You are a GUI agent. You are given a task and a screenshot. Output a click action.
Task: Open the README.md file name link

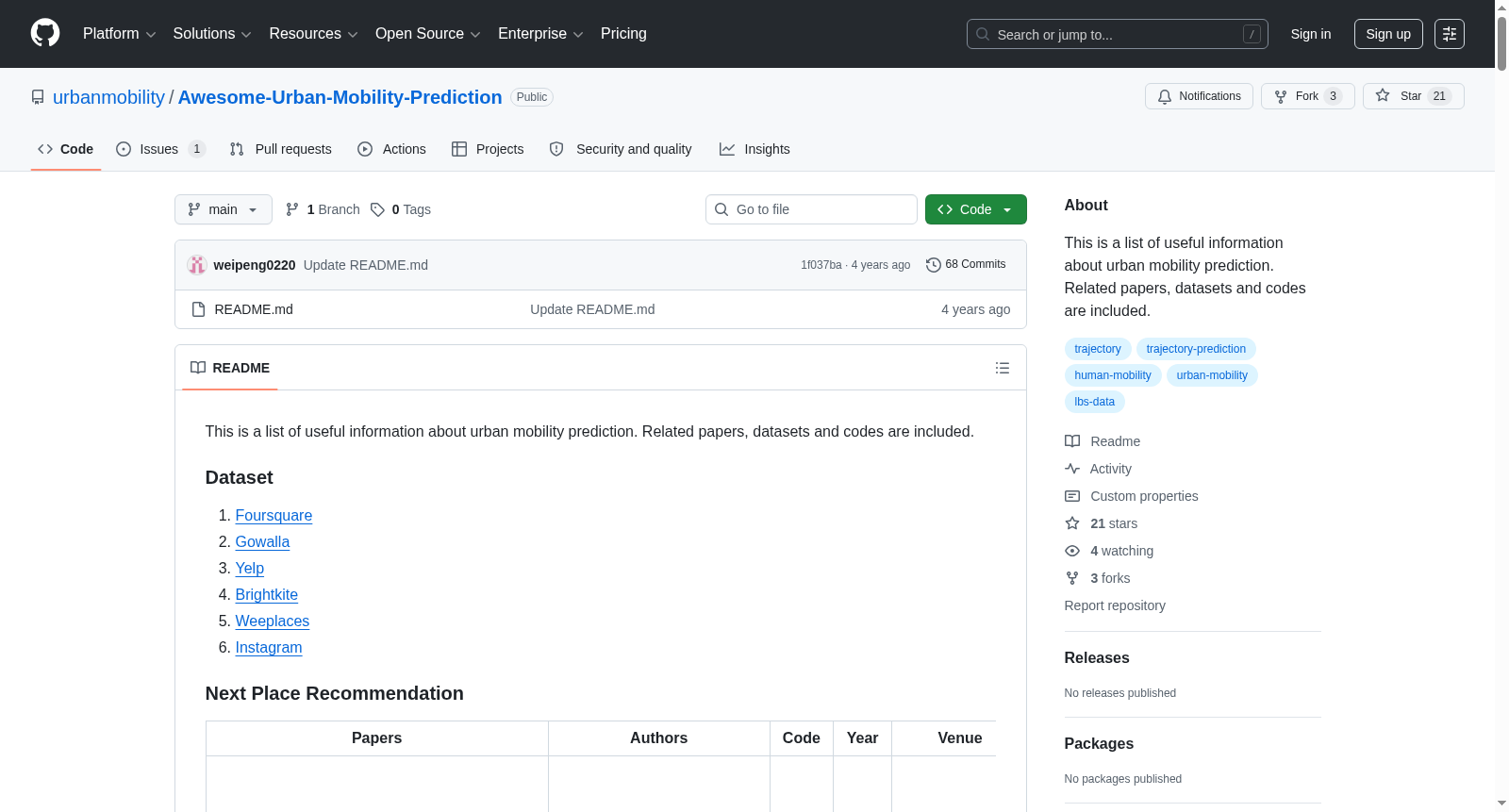254,309
